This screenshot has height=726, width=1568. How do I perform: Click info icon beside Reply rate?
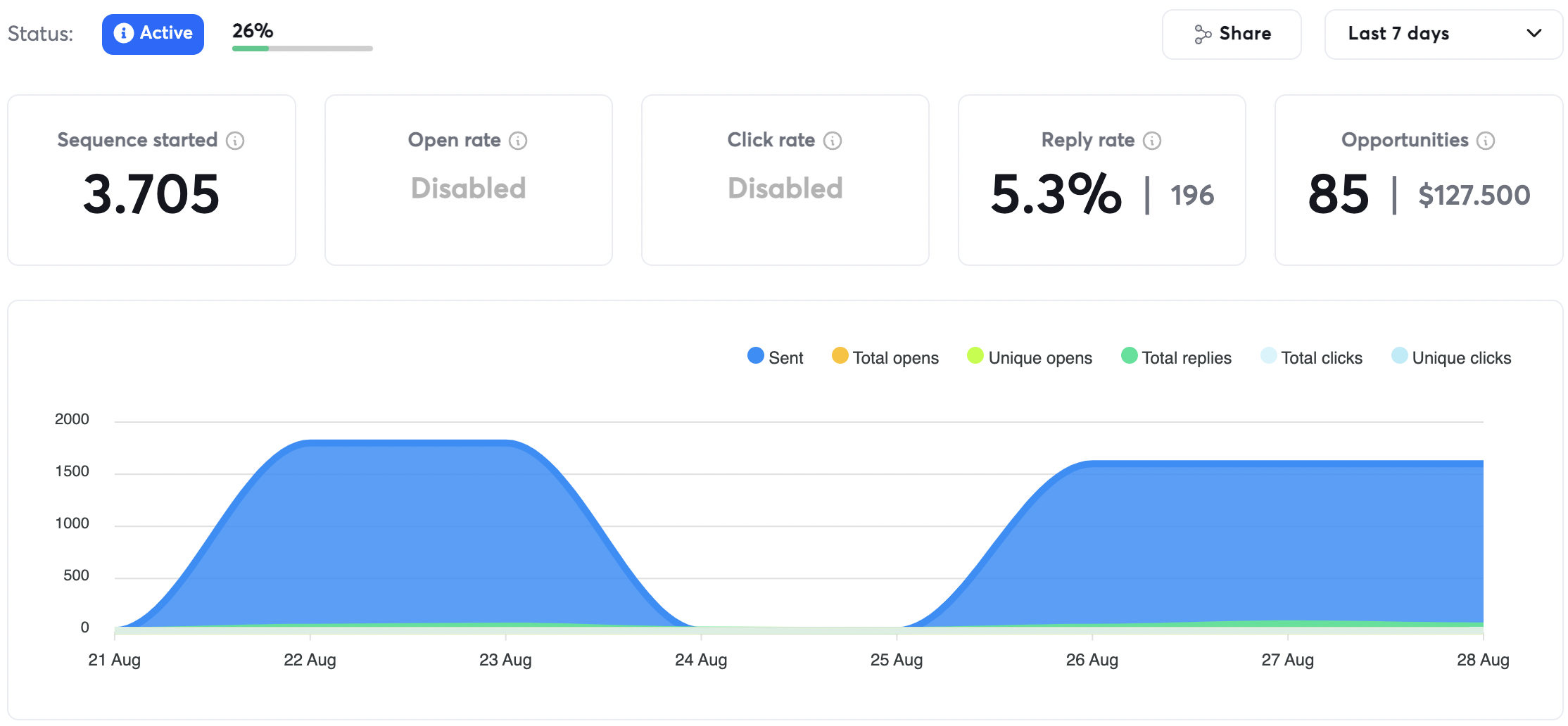(1152, 141)
